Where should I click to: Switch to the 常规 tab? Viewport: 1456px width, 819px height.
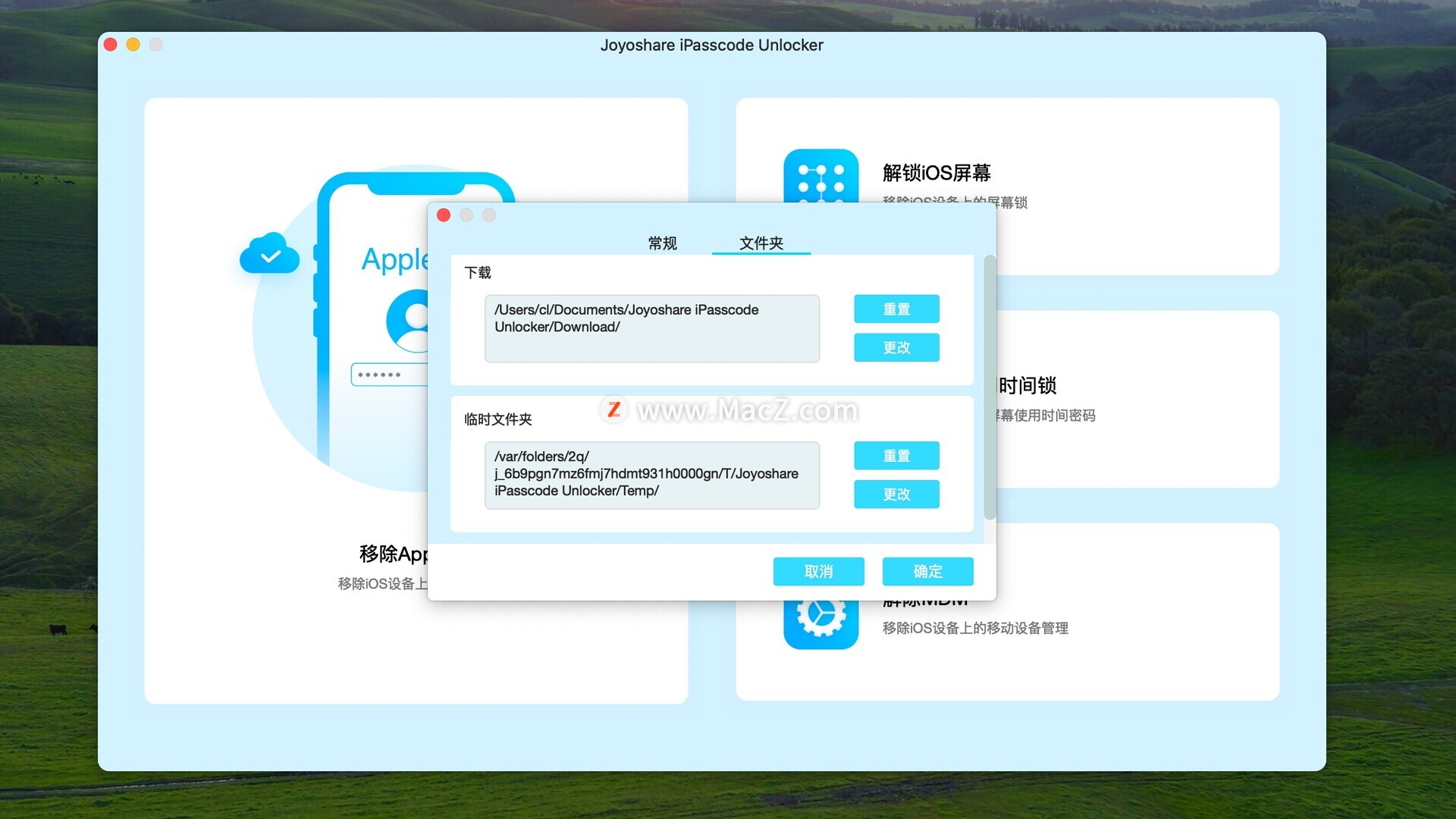(662, 243)
